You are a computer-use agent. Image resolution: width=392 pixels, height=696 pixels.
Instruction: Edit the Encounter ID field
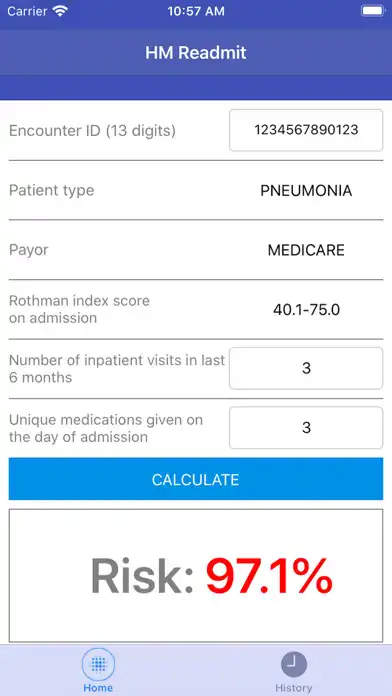(x=306, y=130)
